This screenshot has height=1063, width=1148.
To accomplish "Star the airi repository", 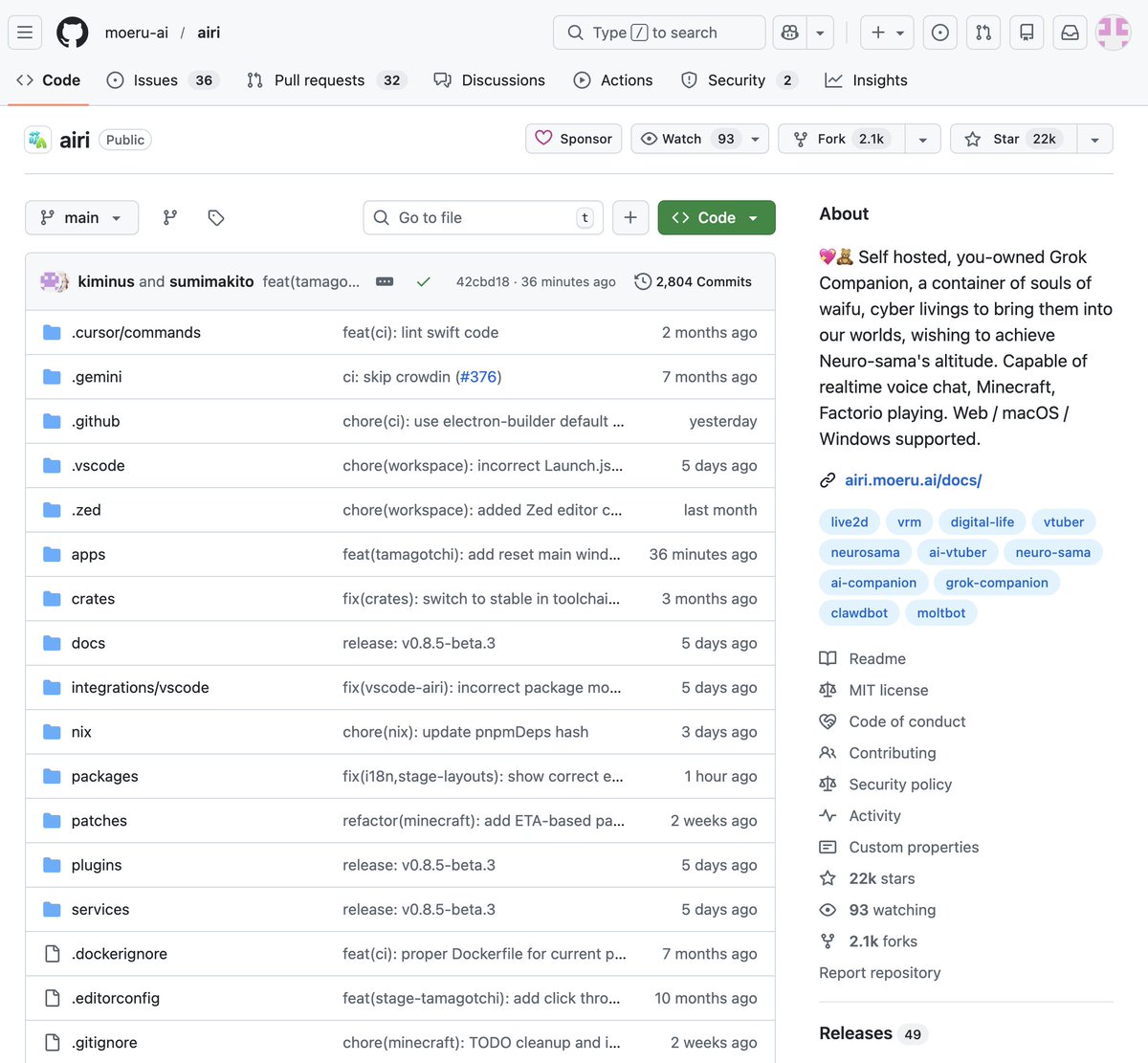I will 1013,139.
